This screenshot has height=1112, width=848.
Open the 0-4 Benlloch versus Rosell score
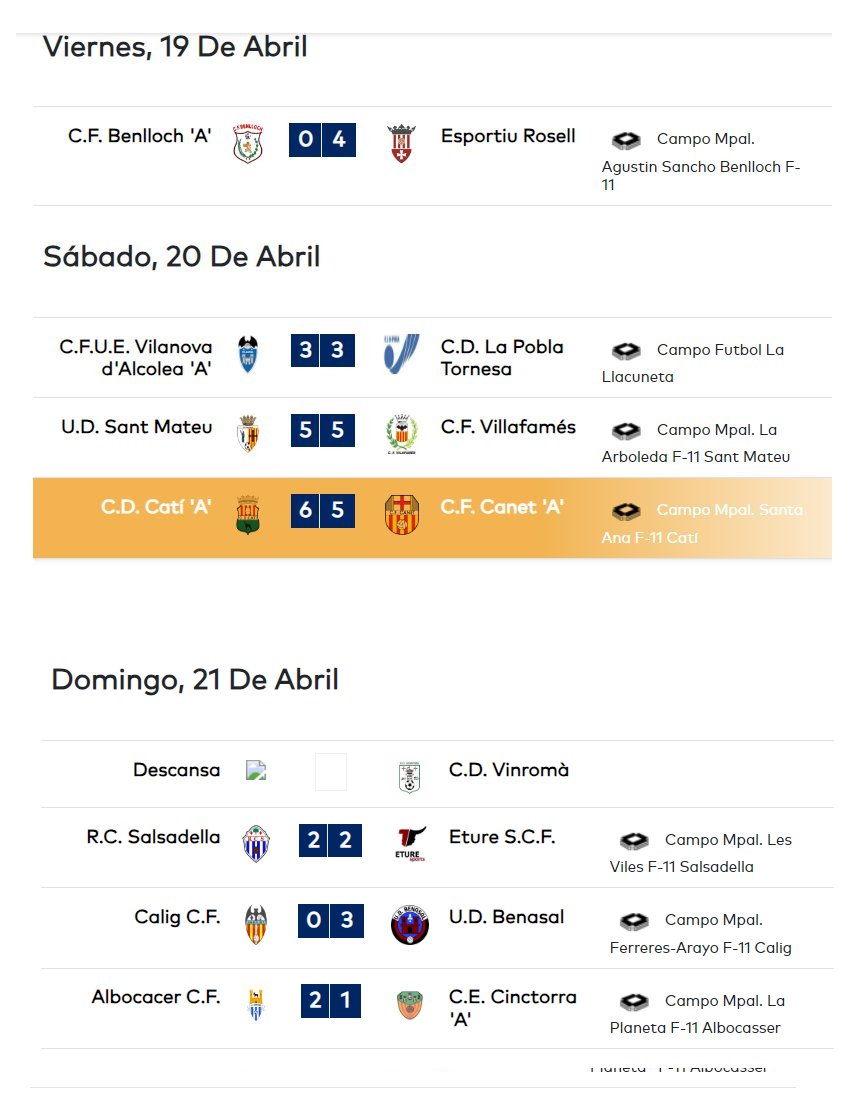[322, 140]
